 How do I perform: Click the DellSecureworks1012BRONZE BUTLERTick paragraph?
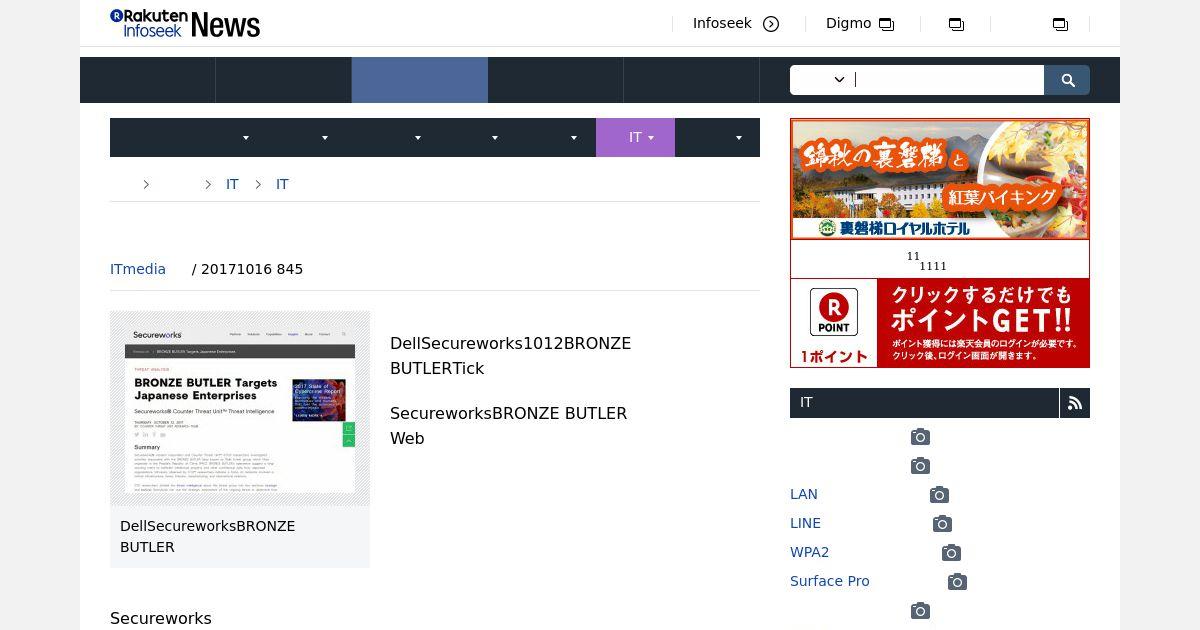coord(510,356)
